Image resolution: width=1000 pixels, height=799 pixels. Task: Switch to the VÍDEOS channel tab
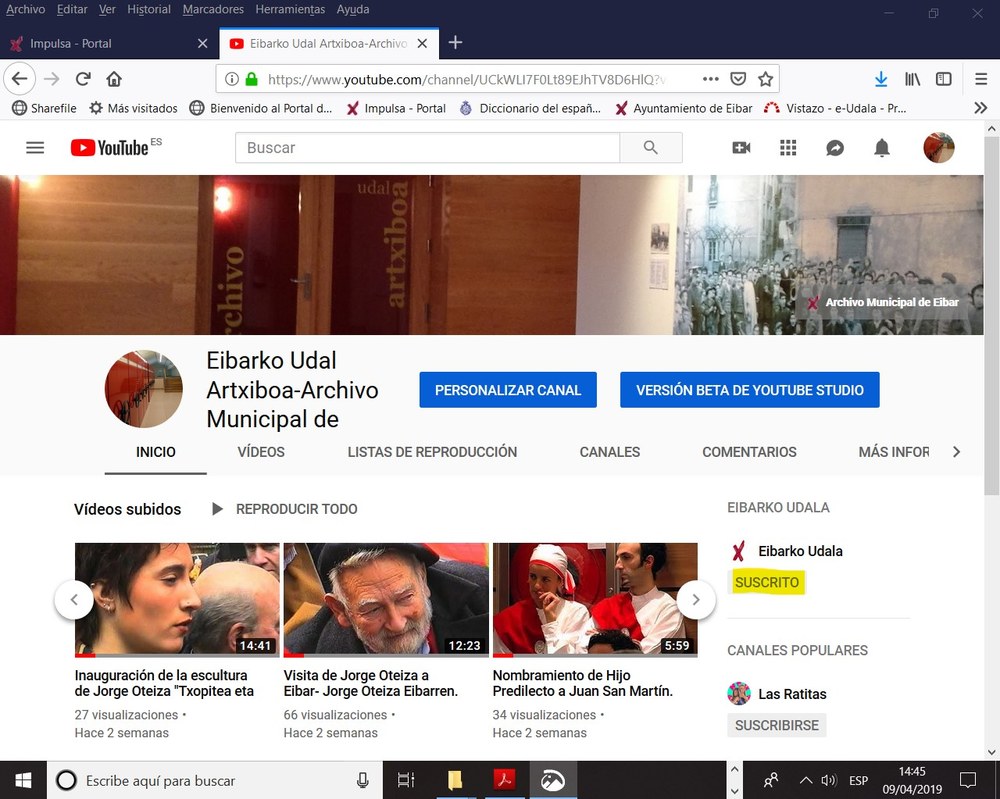click(x=261, y=452)
